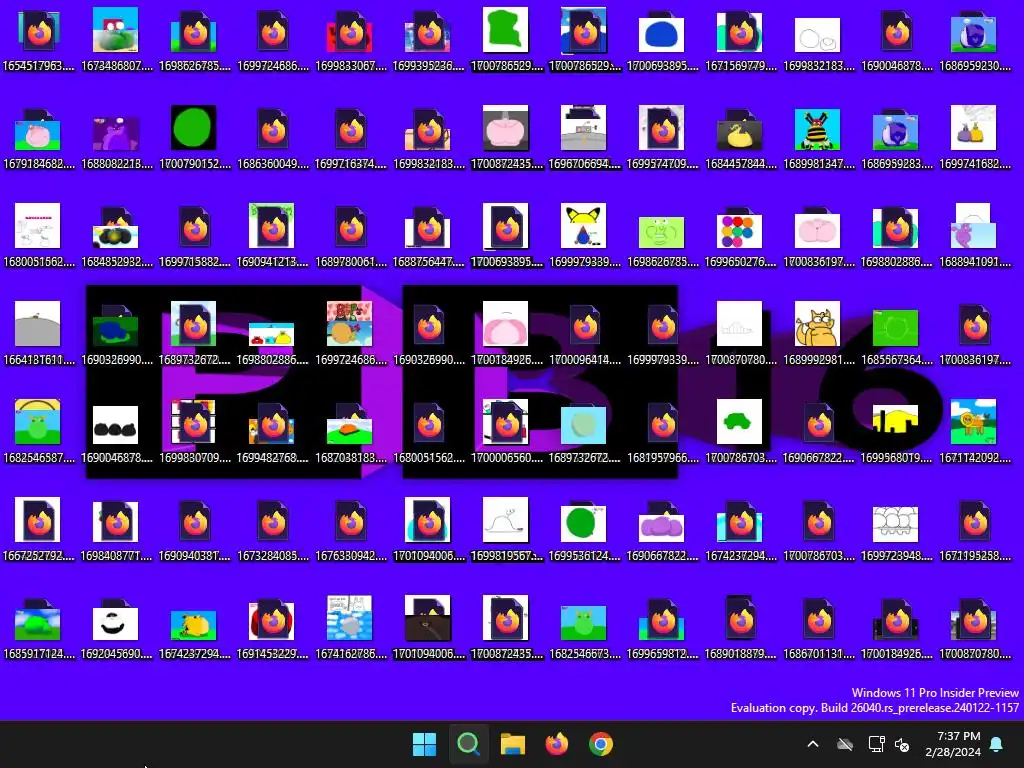
Task: Launch File Explorer from the taskbar
Action: tap(513, 744)
